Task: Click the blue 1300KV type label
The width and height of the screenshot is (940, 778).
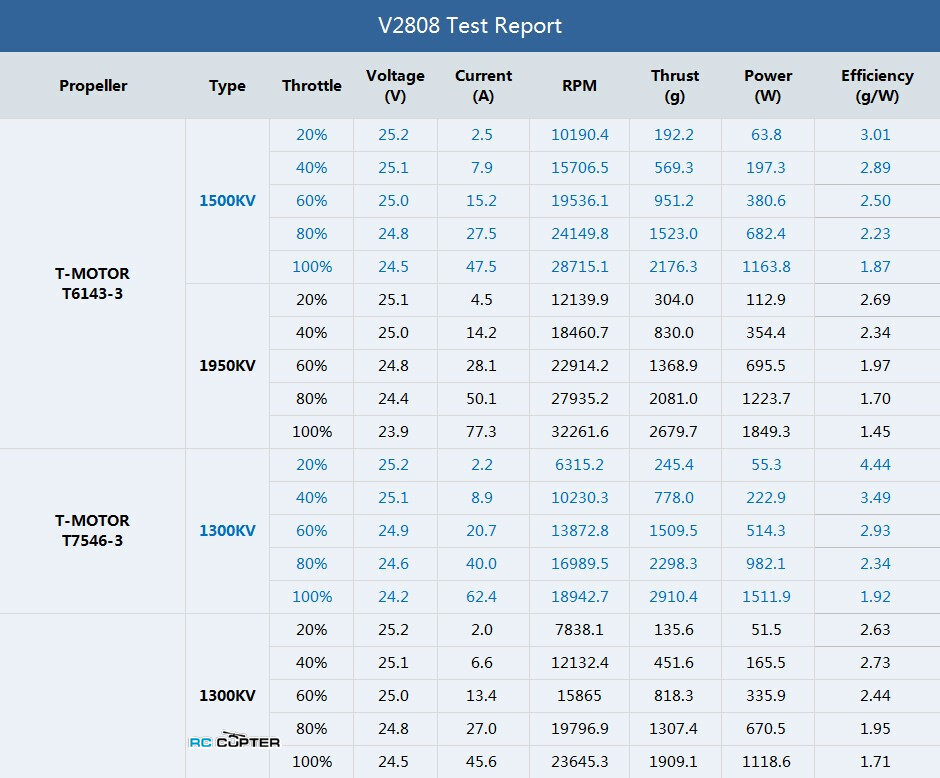Action: point(227,531)
